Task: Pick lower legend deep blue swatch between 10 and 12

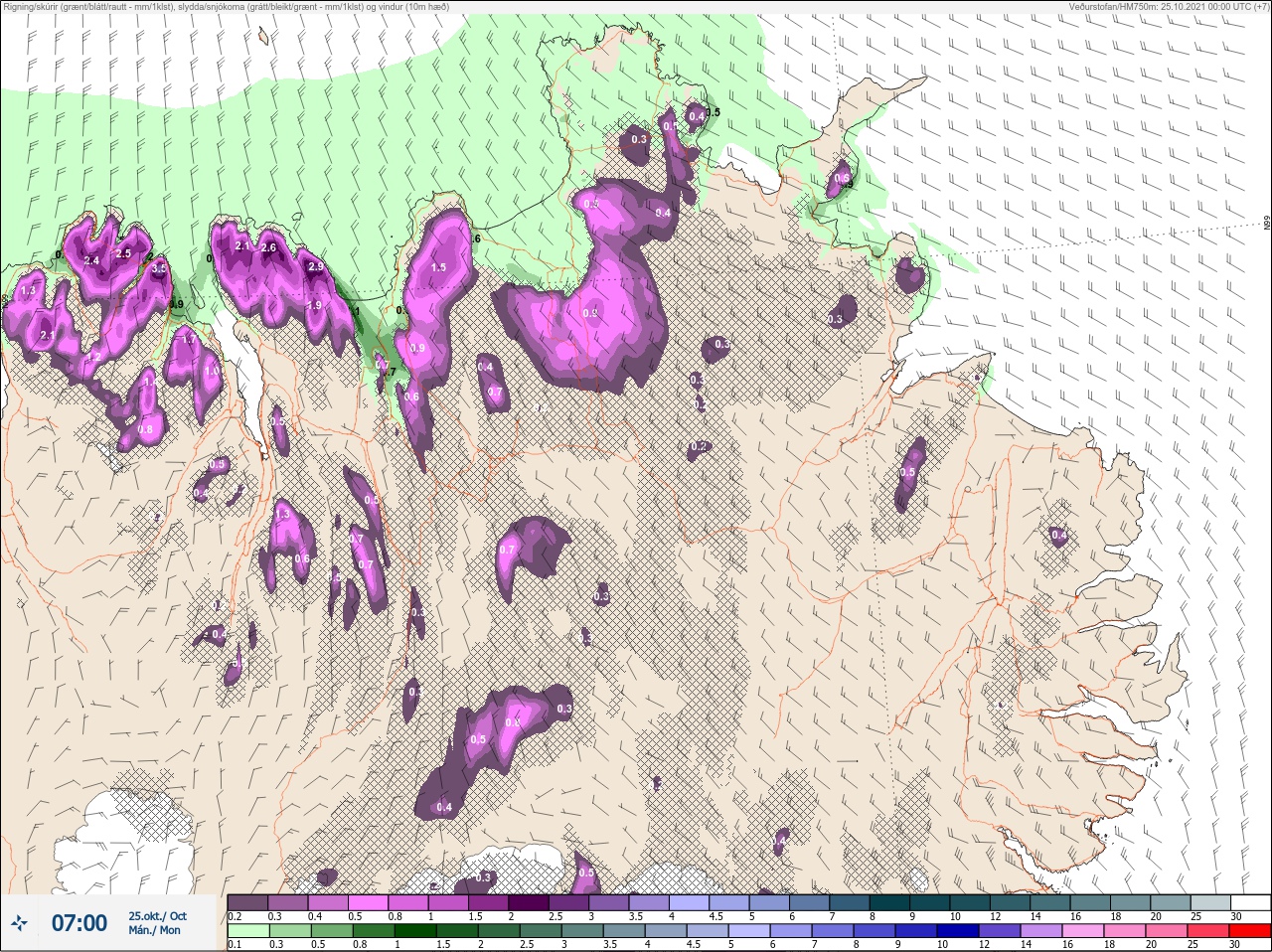Action: tap(957, 931)
